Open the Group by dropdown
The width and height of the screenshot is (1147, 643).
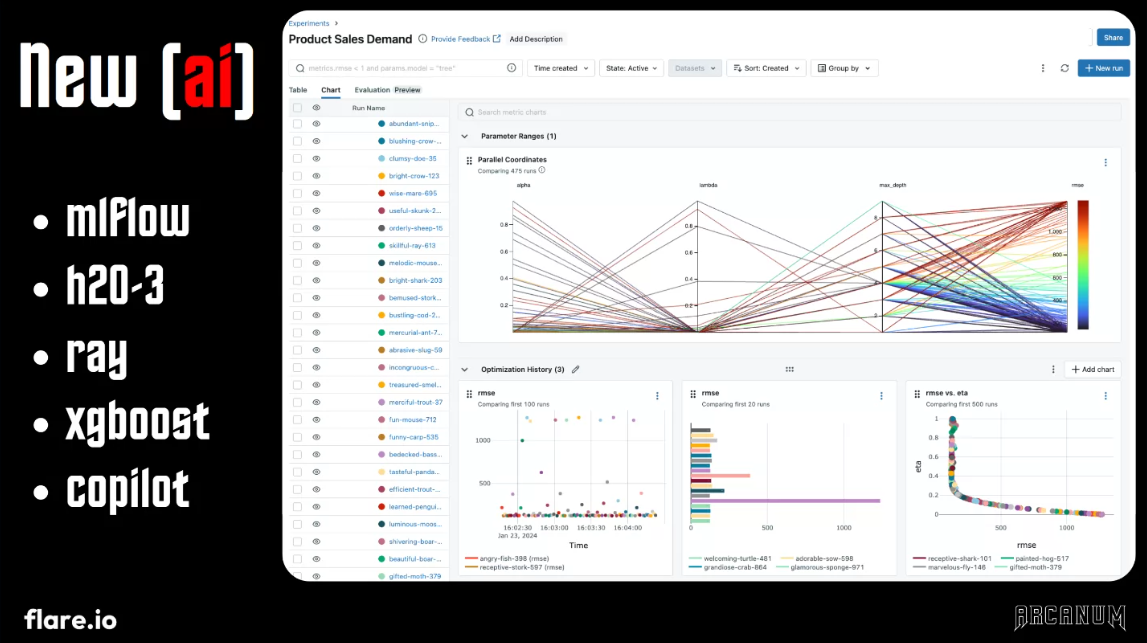(843, 68)
